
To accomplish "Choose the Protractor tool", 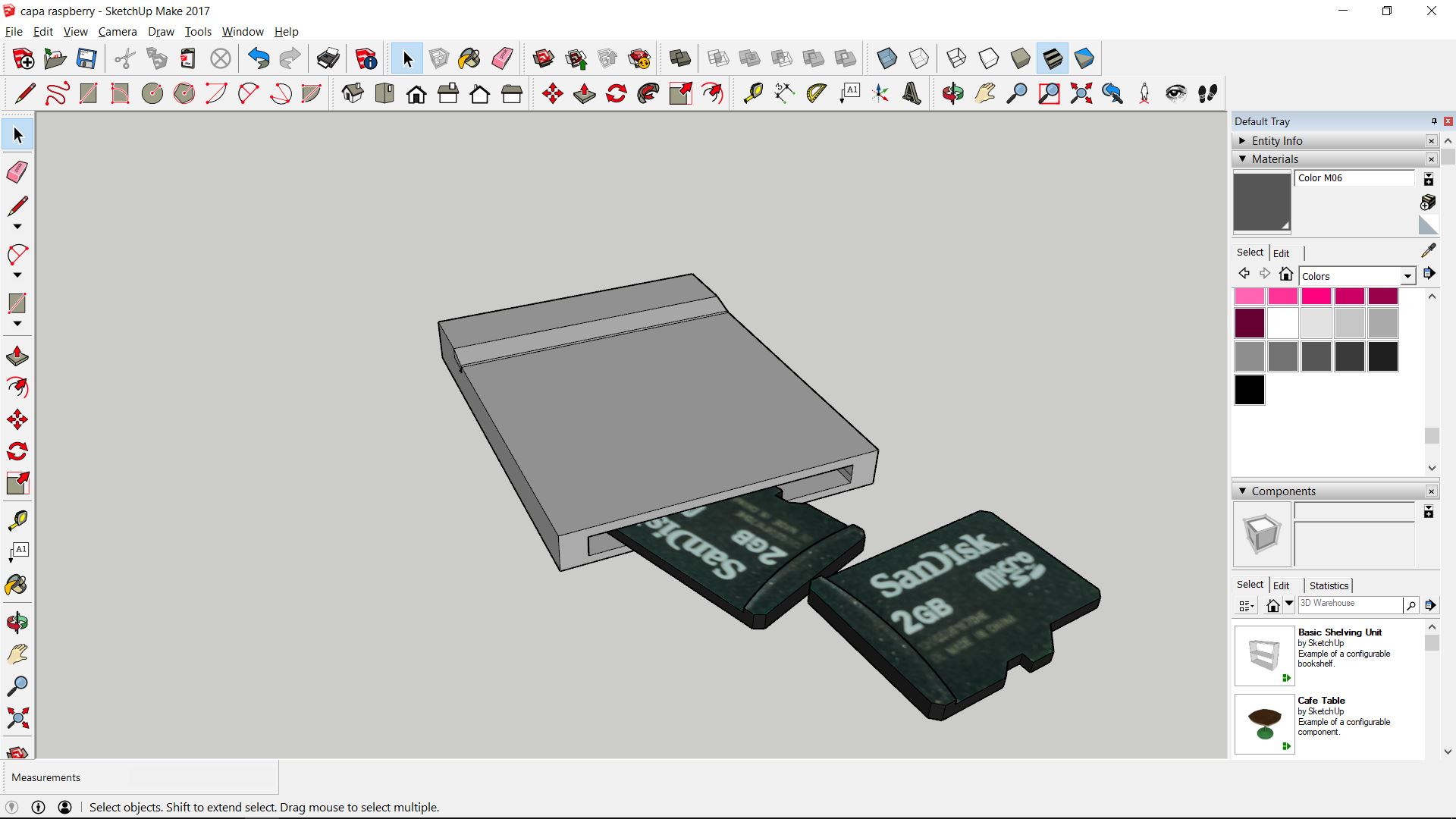I will click(817, 93).
